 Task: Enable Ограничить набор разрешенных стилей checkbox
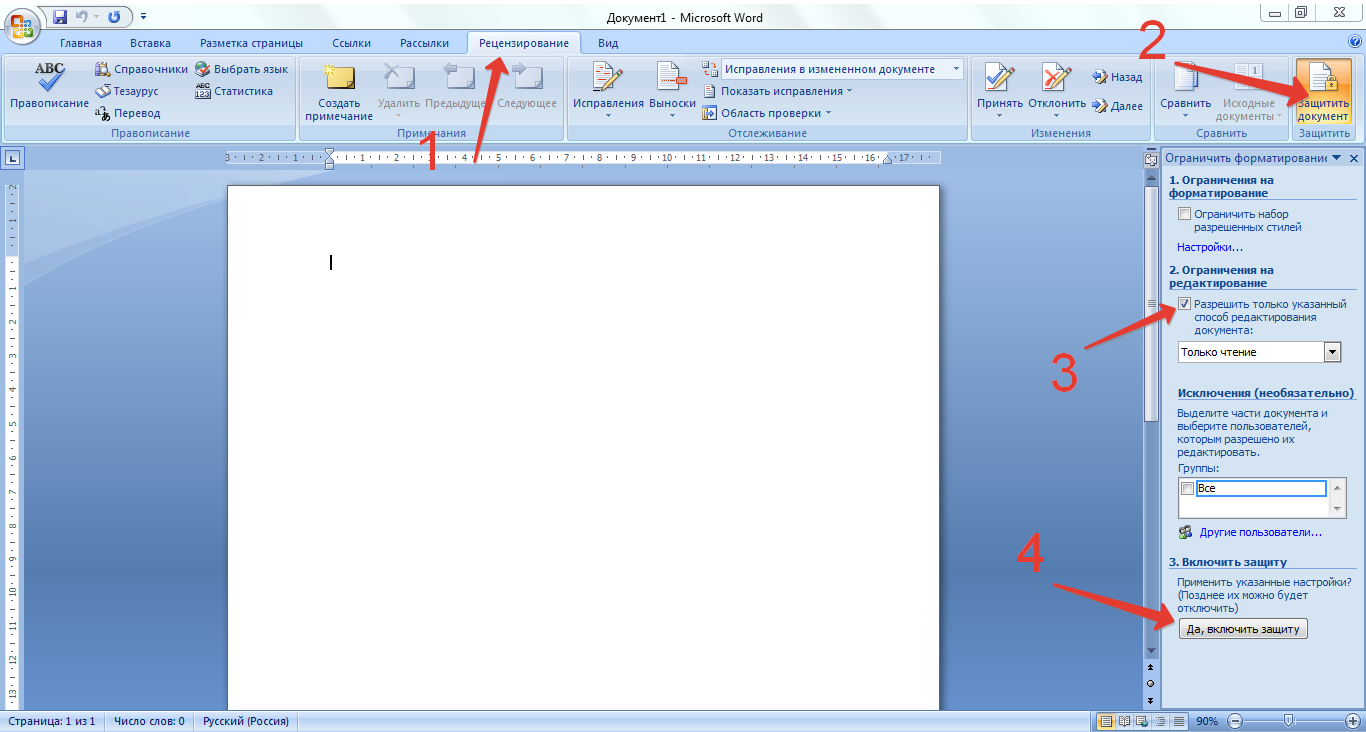[x=1185, y=214]
